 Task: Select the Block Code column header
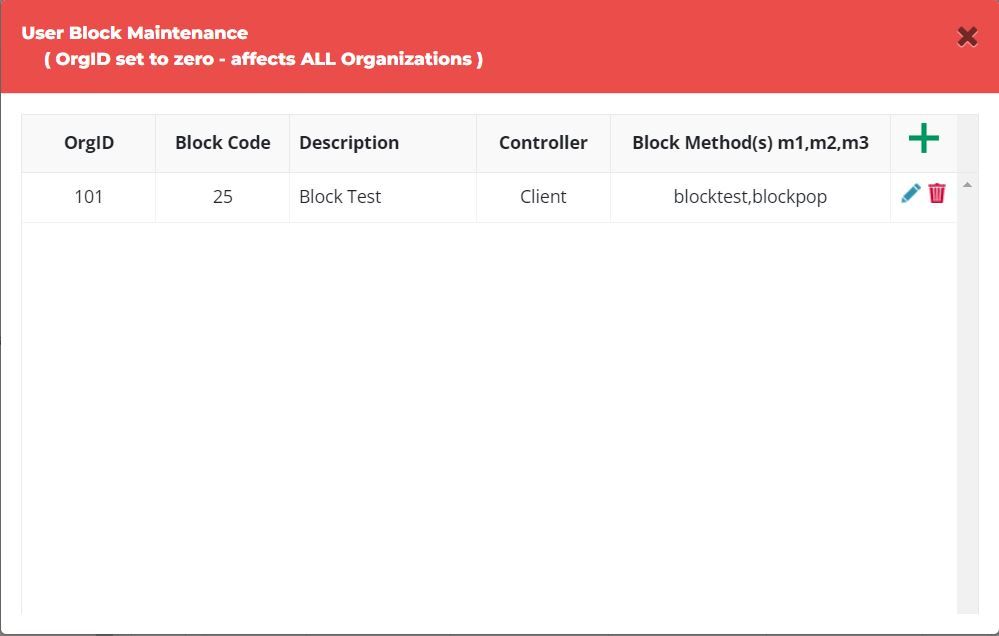coord(222,143)
